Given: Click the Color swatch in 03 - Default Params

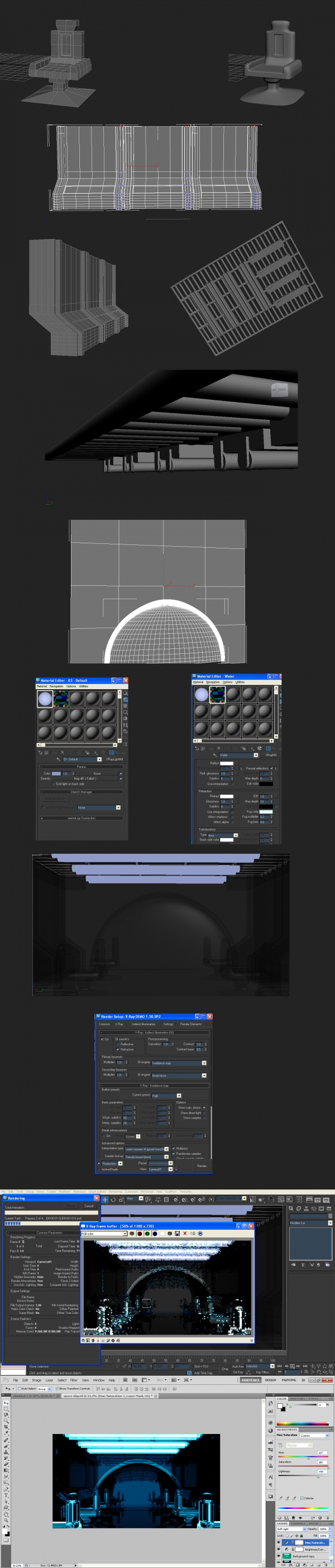Looking at the screenshot, I should click(56, 773).
